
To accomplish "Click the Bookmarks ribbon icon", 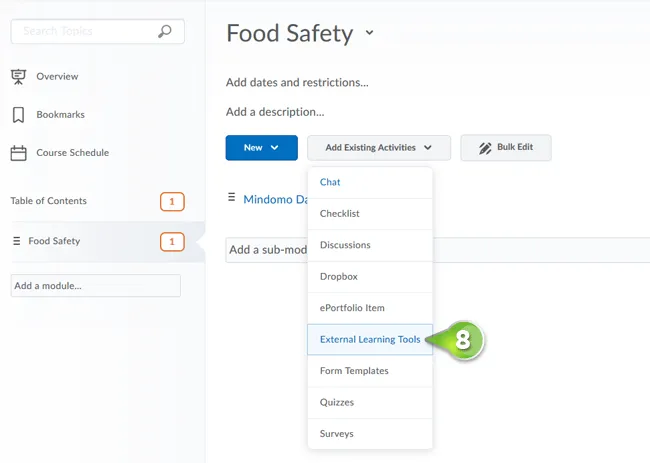I will 18,115.
